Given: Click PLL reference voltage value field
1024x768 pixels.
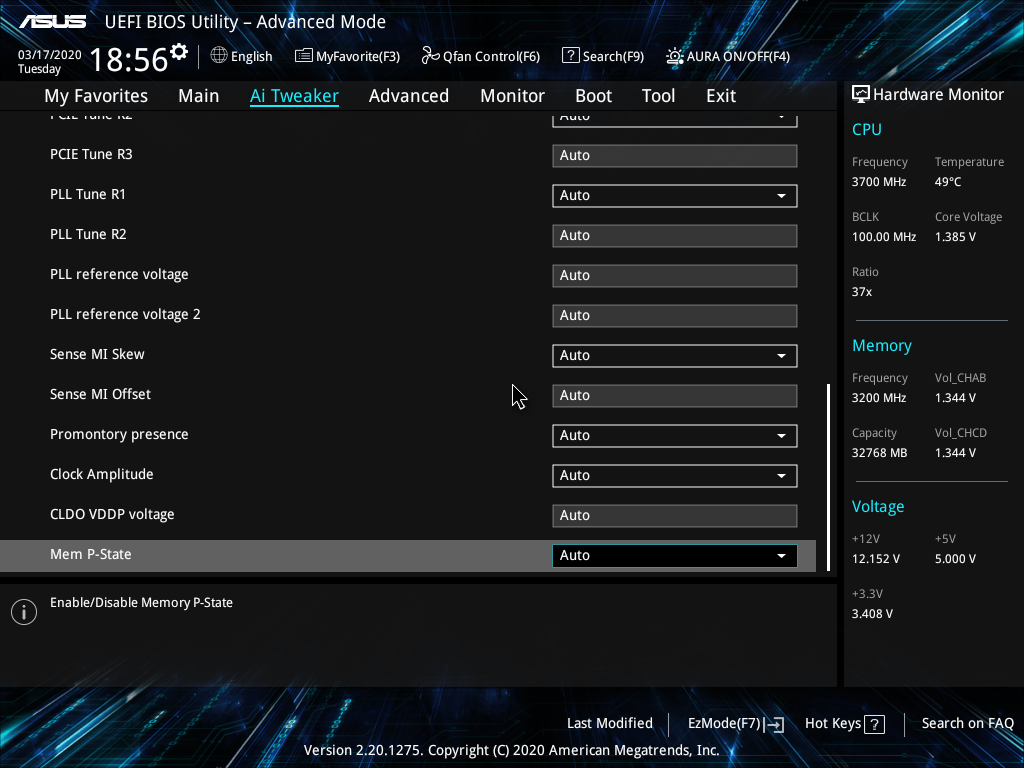Looking at the screenshot, I should click(x=675, y=276).
